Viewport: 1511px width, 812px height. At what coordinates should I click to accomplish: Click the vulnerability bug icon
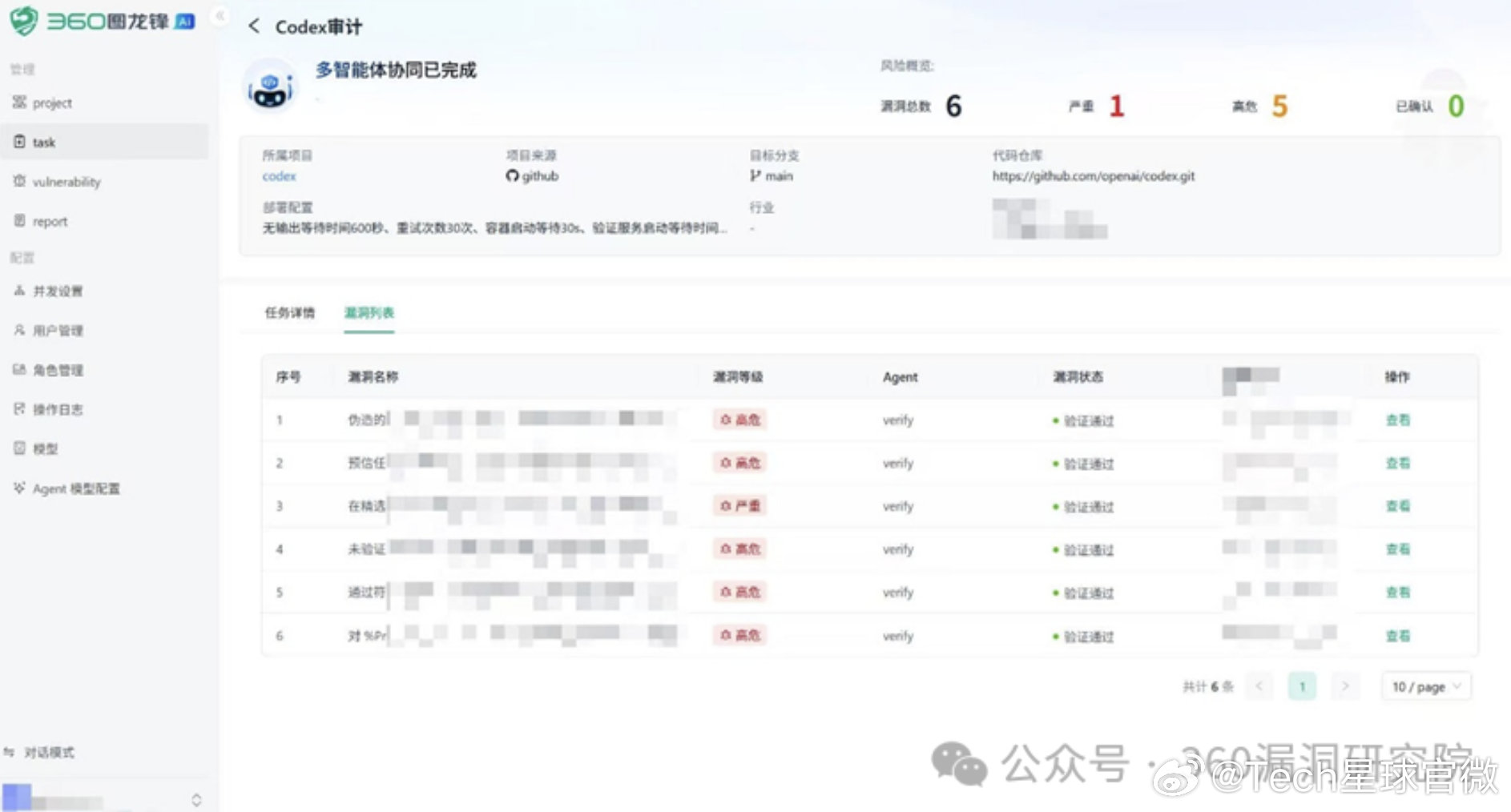point(19,181)
